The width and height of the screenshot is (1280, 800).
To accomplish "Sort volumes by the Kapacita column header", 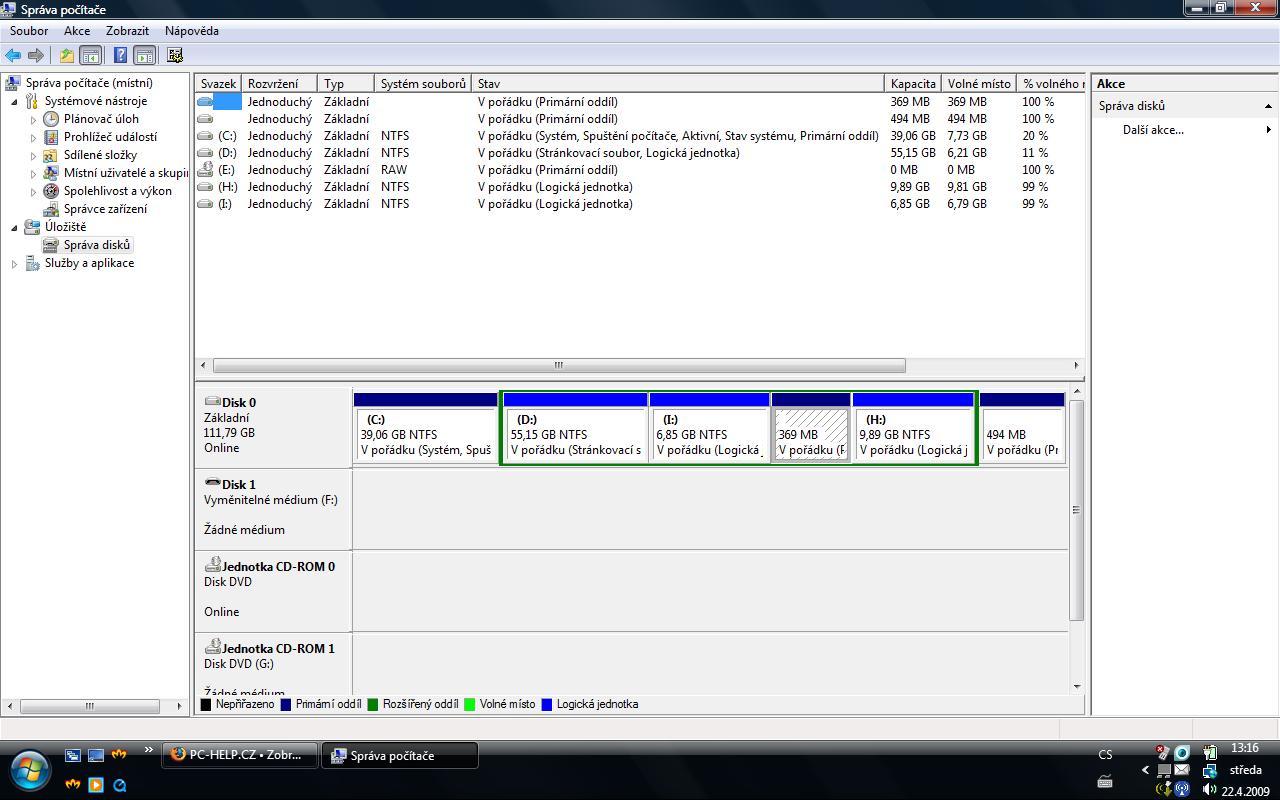I will (913, 84).
